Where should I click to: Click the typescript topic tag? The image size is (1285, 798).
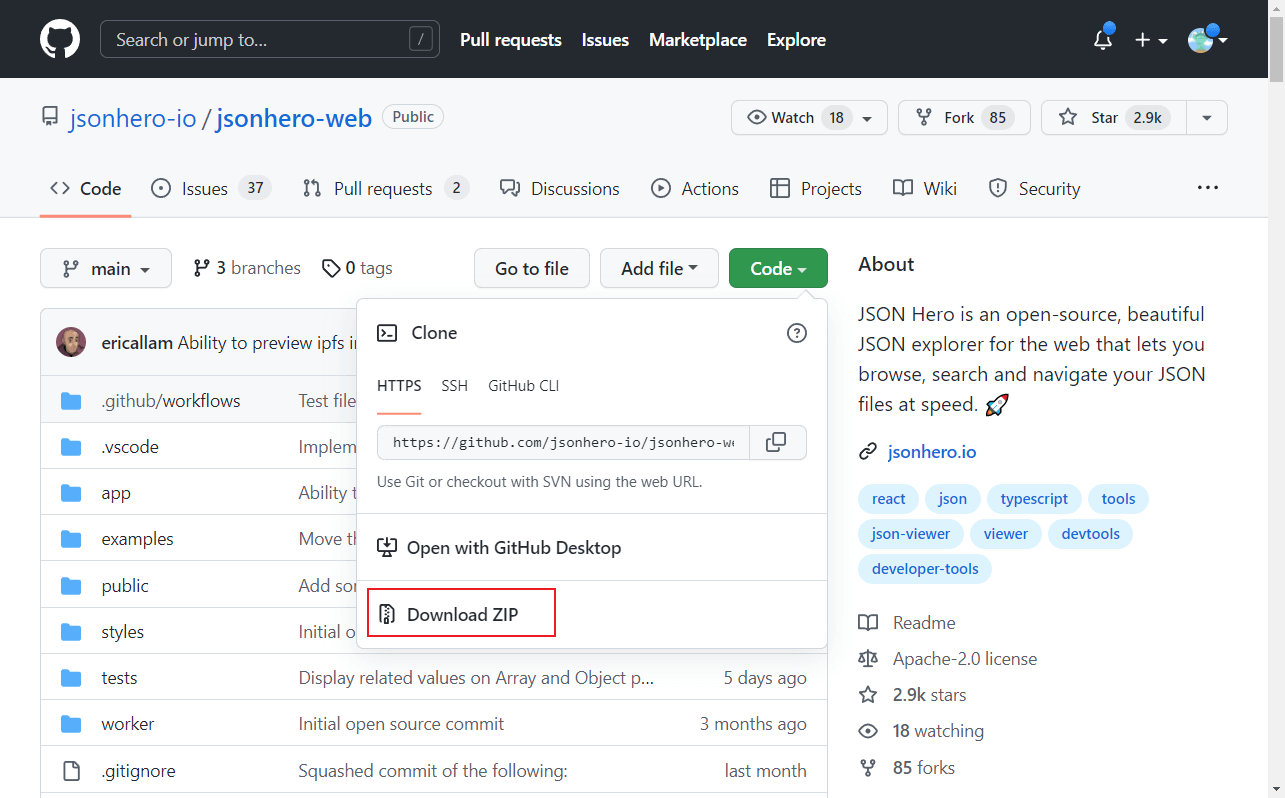(x=1034, y=499)
